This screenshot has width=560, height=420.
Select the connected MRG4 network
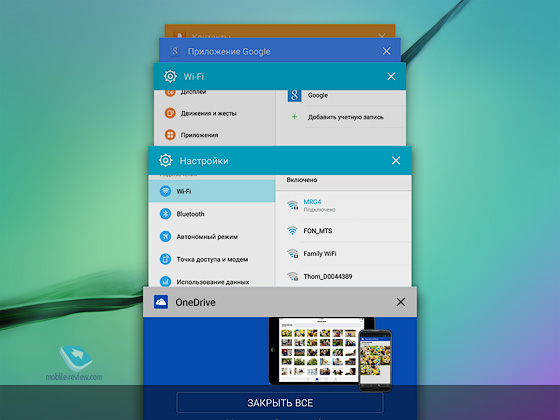344,205
